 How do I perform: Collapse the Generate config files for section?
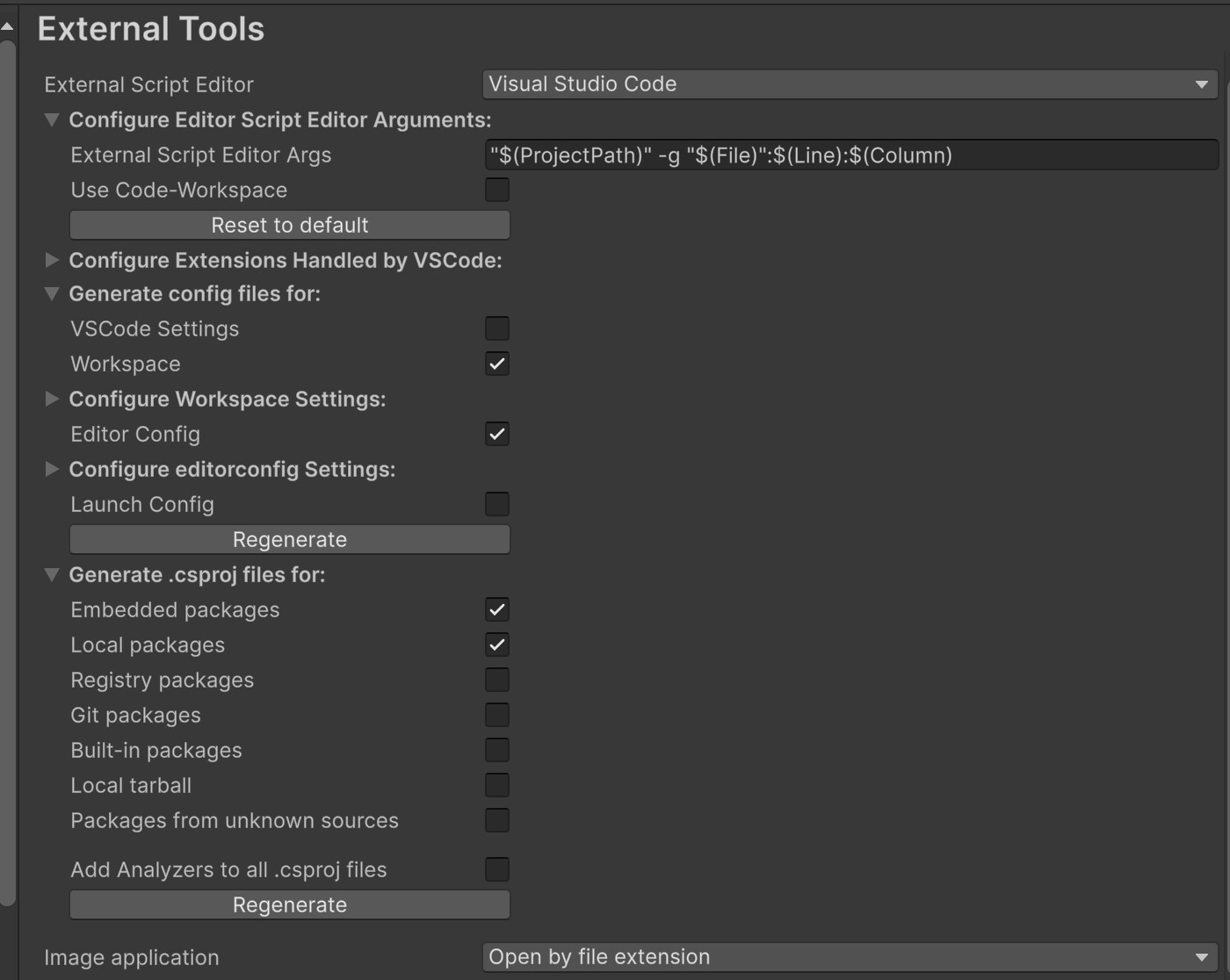[x=52, y=293]
